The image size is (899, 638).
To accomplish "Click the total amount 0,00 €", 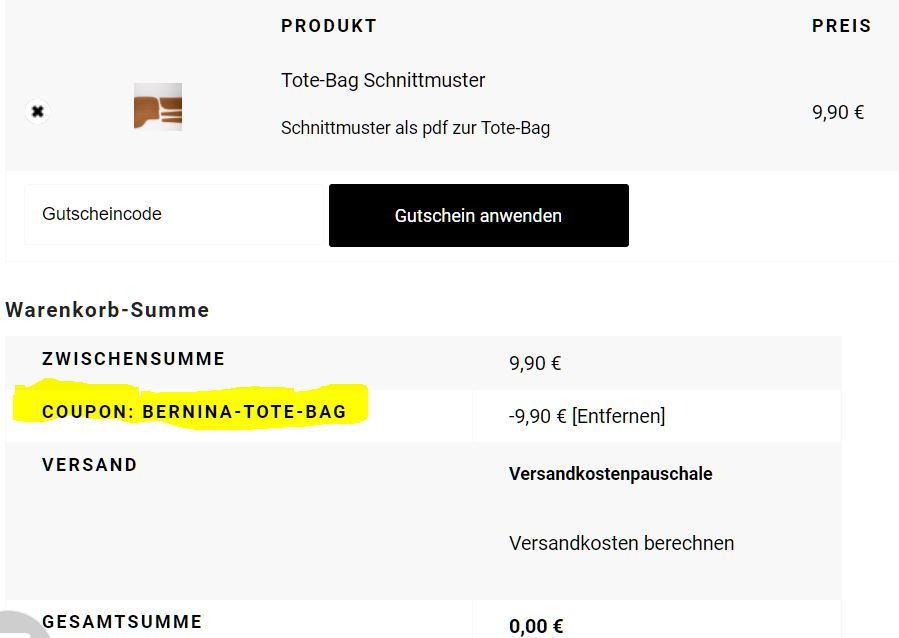I will pos(536,626).
